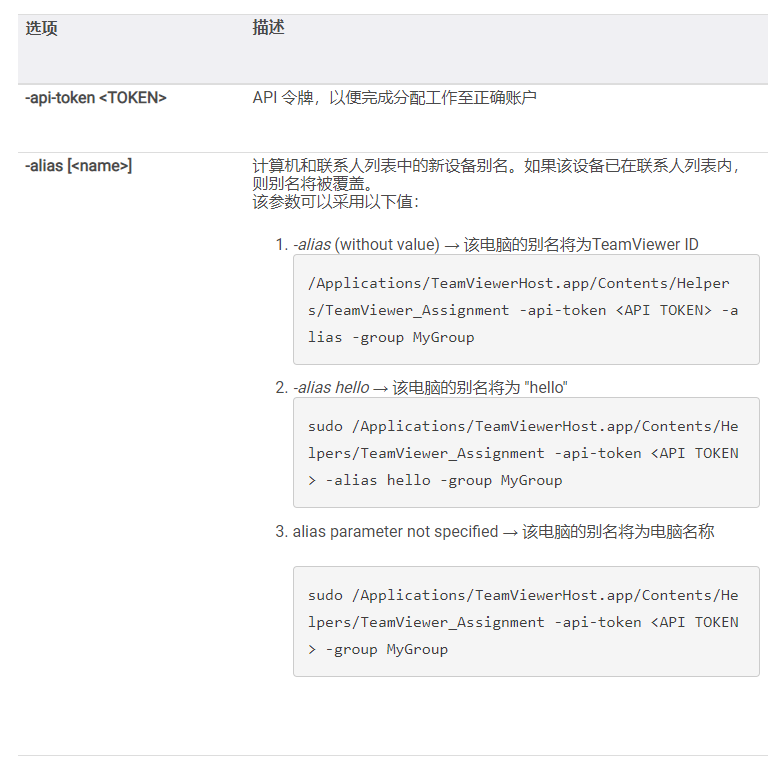Viewport: 784px width, 757px height.
Task: Click the line 该参数可以采用以下值:
Action: pyautogui.click(x=336, y=202)
